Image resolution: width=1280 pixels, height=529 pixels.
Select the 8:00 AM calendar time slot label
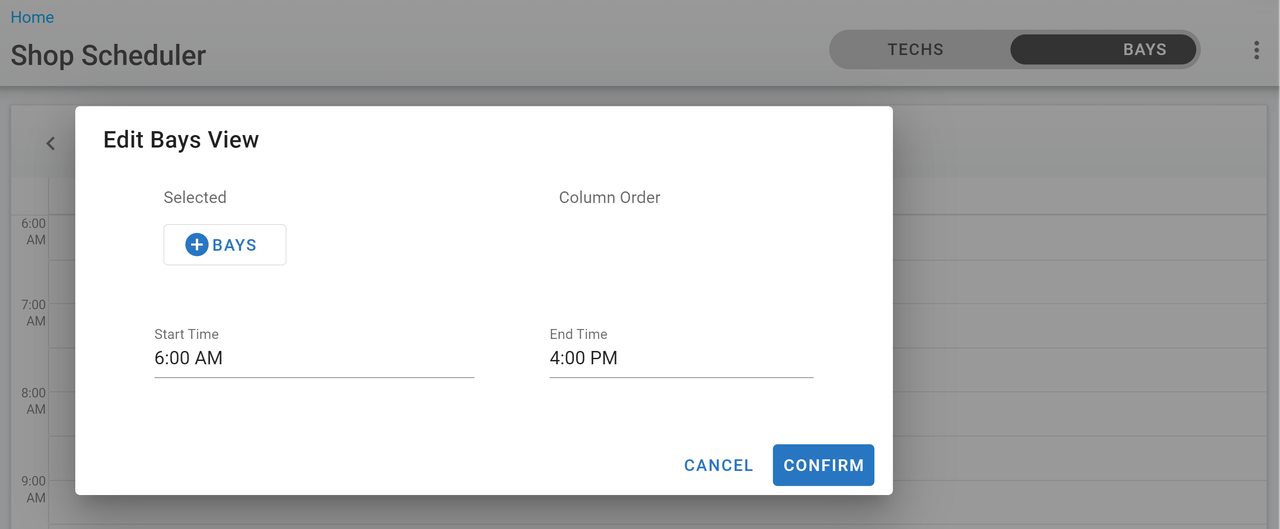point(34,401)
